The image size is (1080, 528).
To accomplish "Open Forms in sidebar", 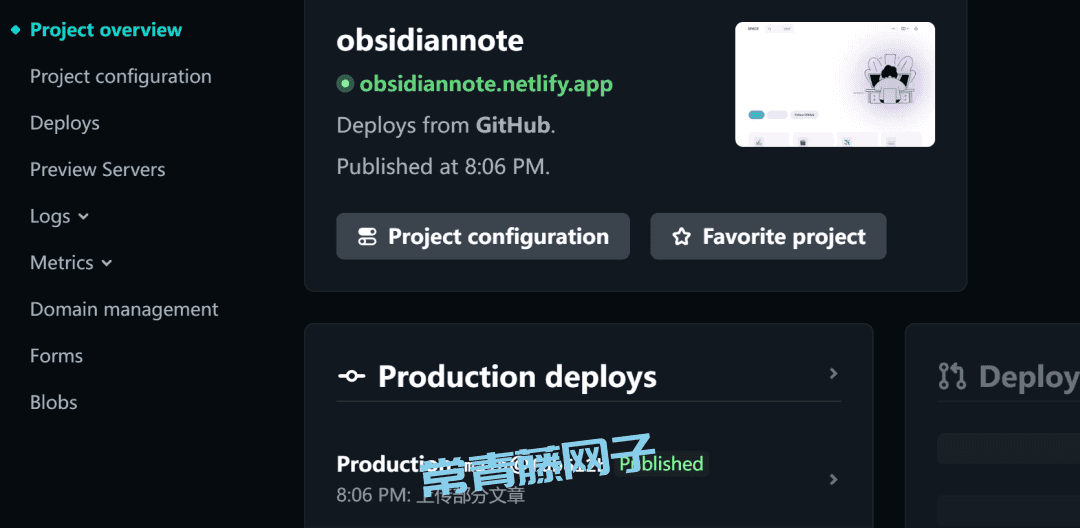I will 56,356.
